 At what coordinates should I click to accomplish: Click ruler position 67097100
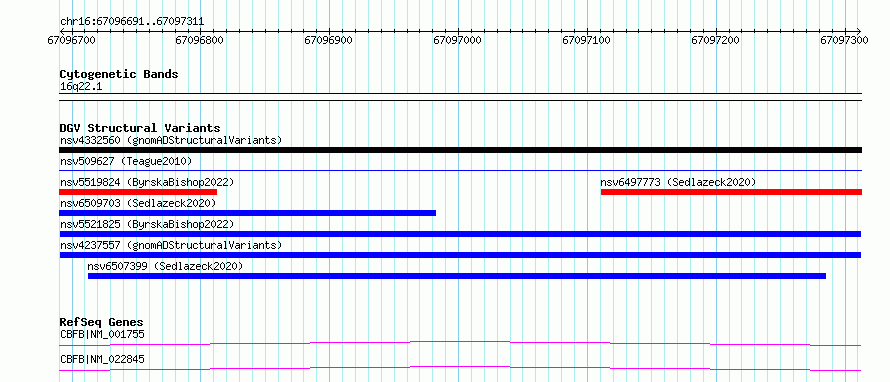tap(586, 40)
